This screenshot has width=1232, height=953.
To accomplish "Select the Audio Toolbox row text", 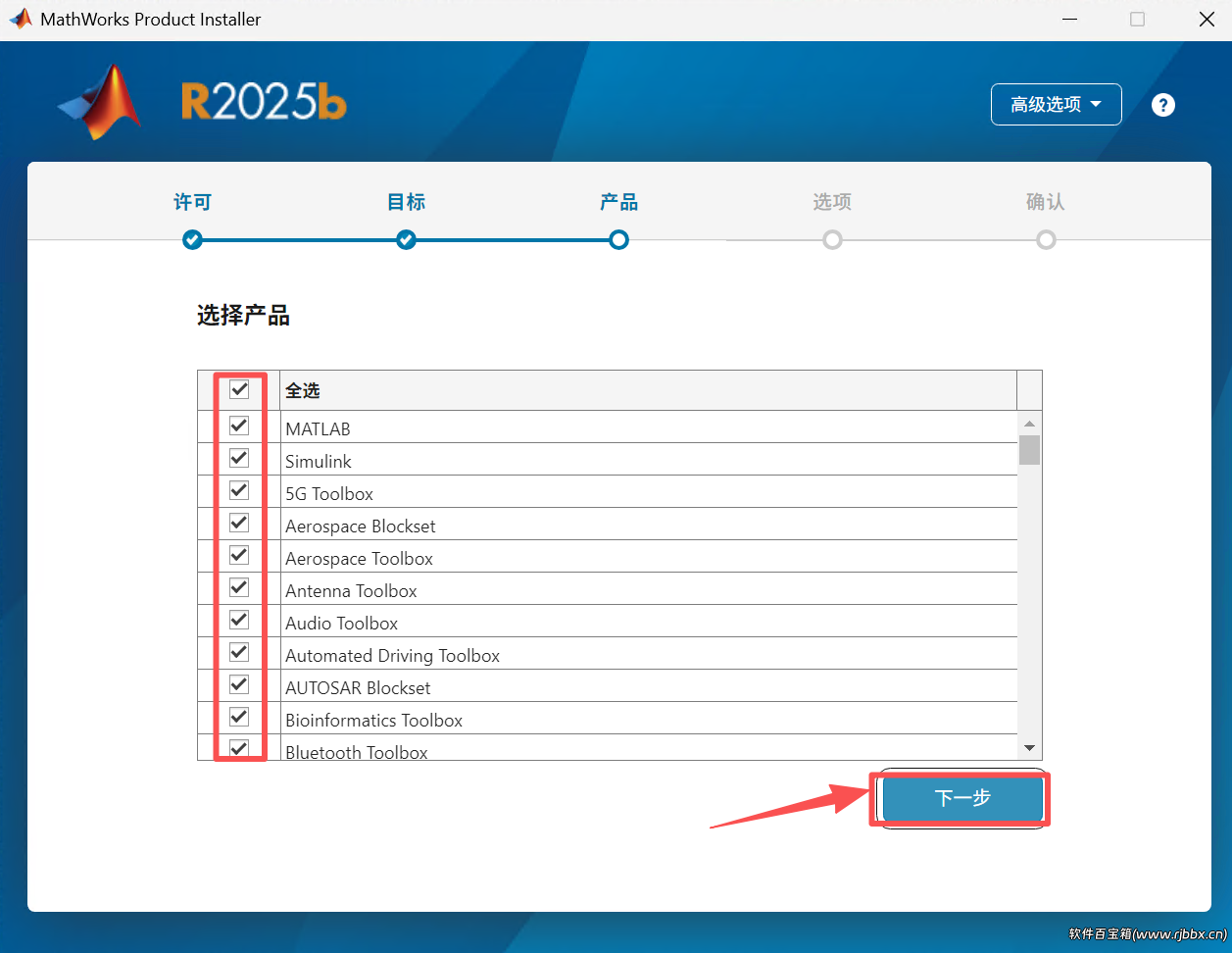I will [x=342, y=624].
